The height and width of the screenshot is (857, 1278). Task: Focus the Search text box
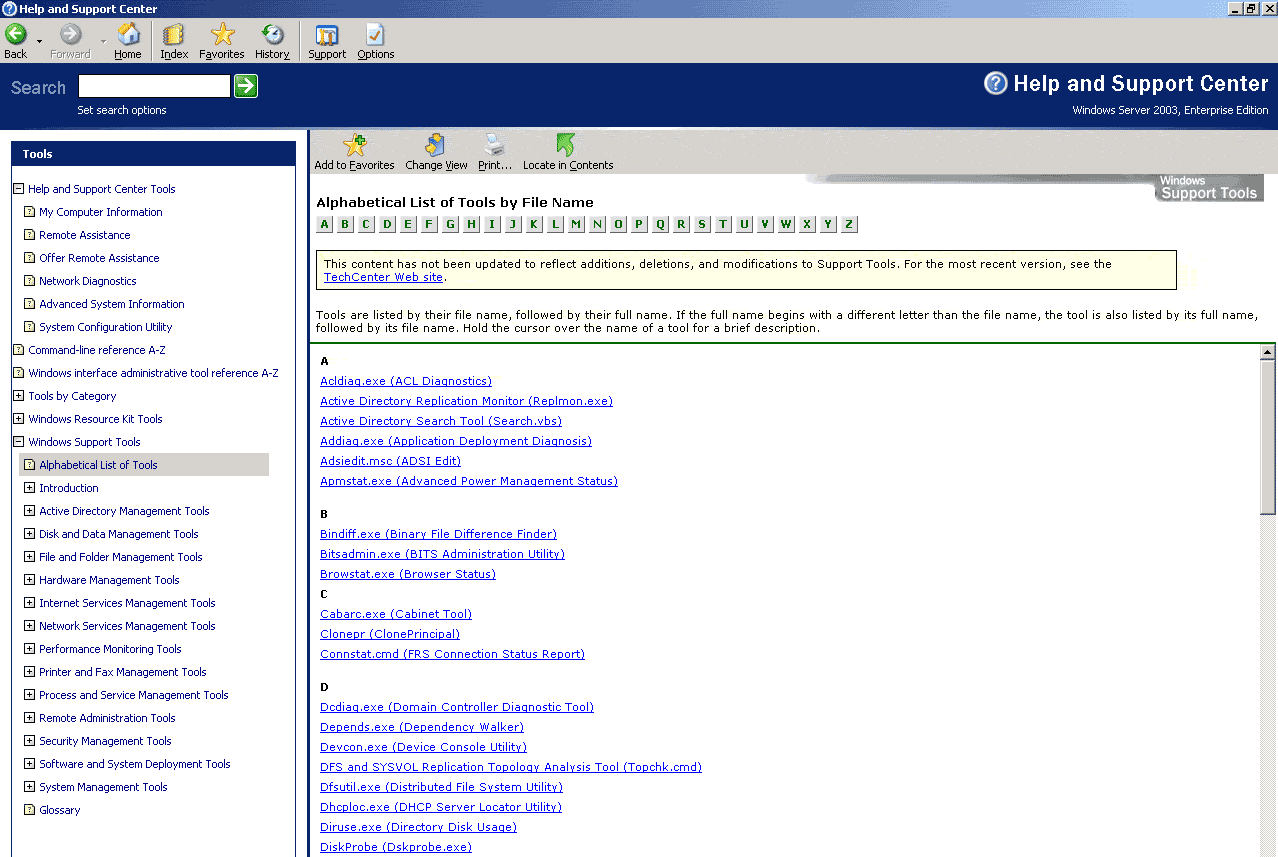click(x=154, y=86)
